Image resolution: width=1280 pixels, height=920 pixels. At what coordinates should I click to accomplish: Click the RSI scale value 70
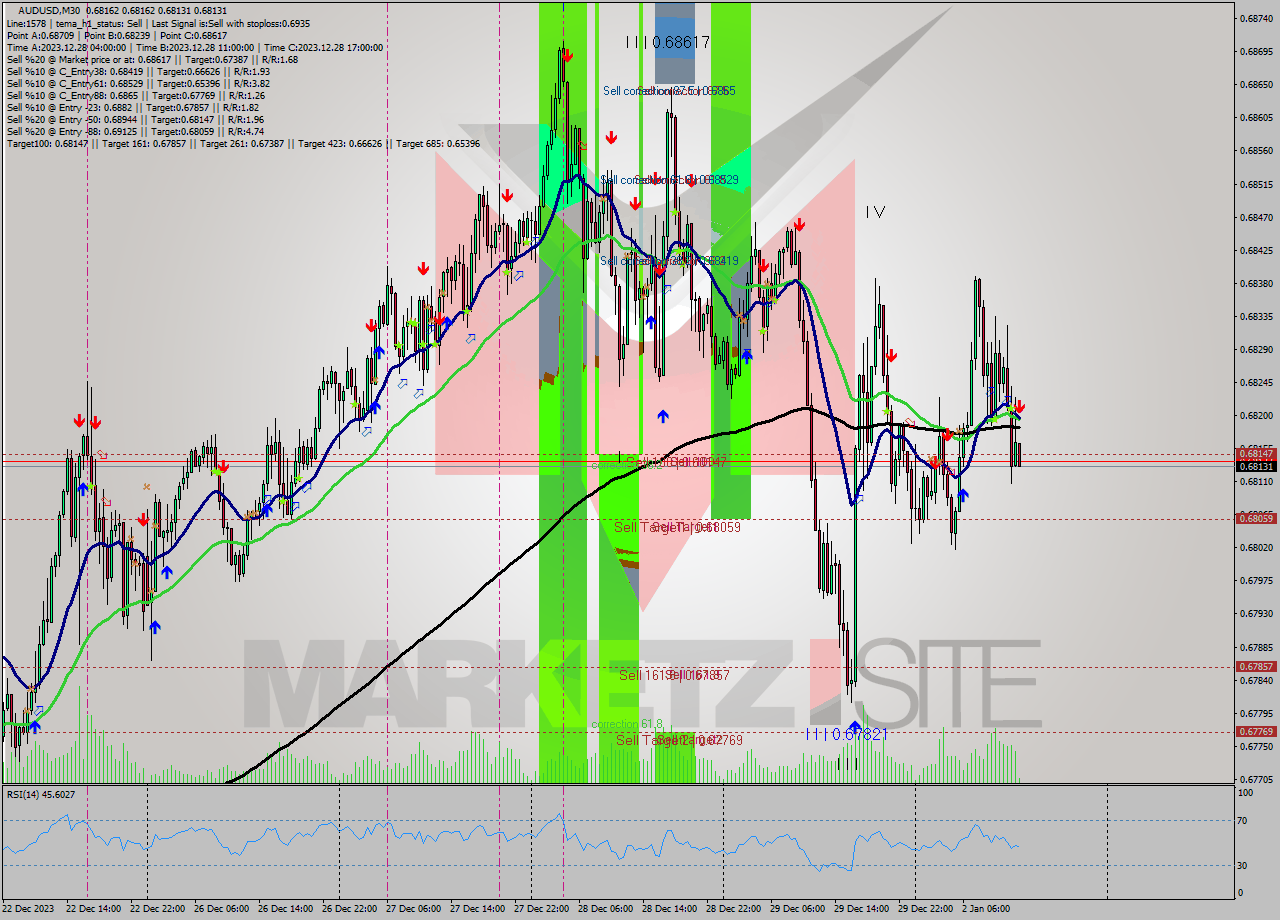1244,820
